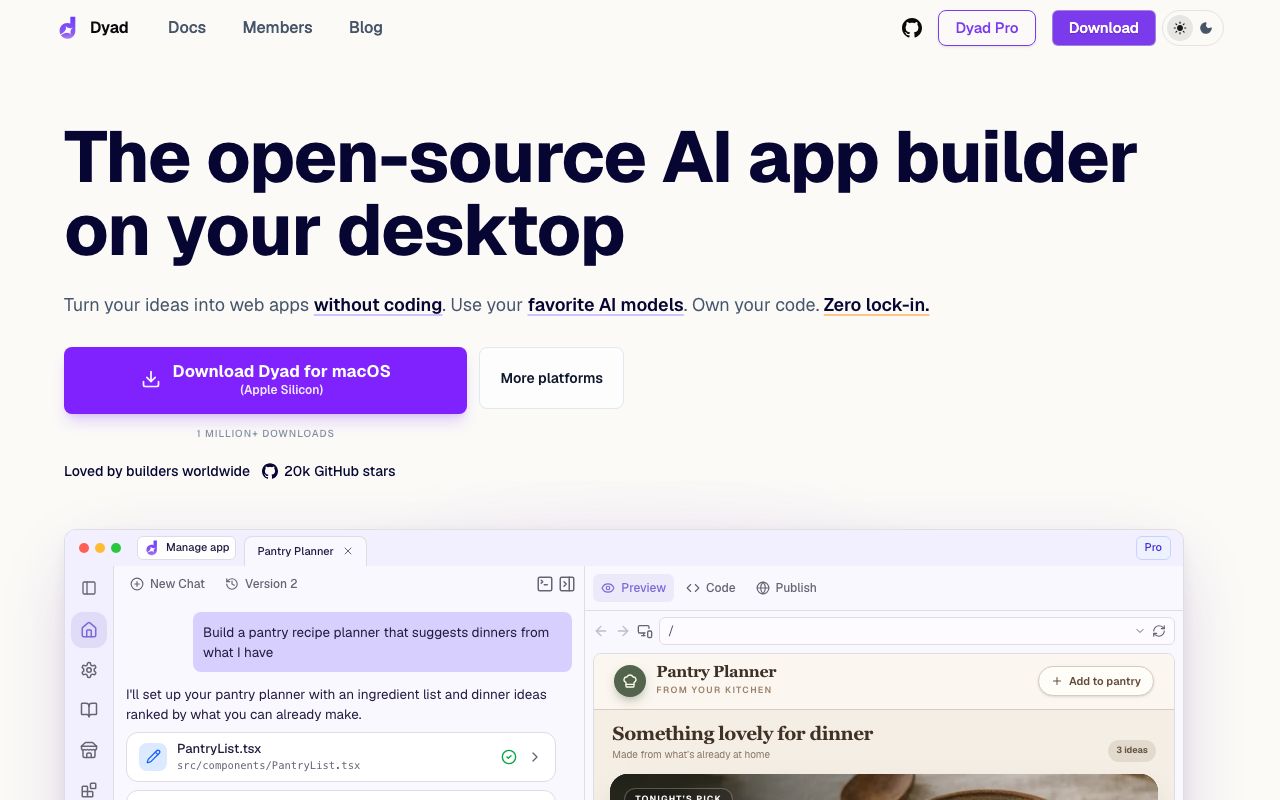Click the '3 ideas' badge
This screenshot has width=1280, height=800.
pos(1132,750)
